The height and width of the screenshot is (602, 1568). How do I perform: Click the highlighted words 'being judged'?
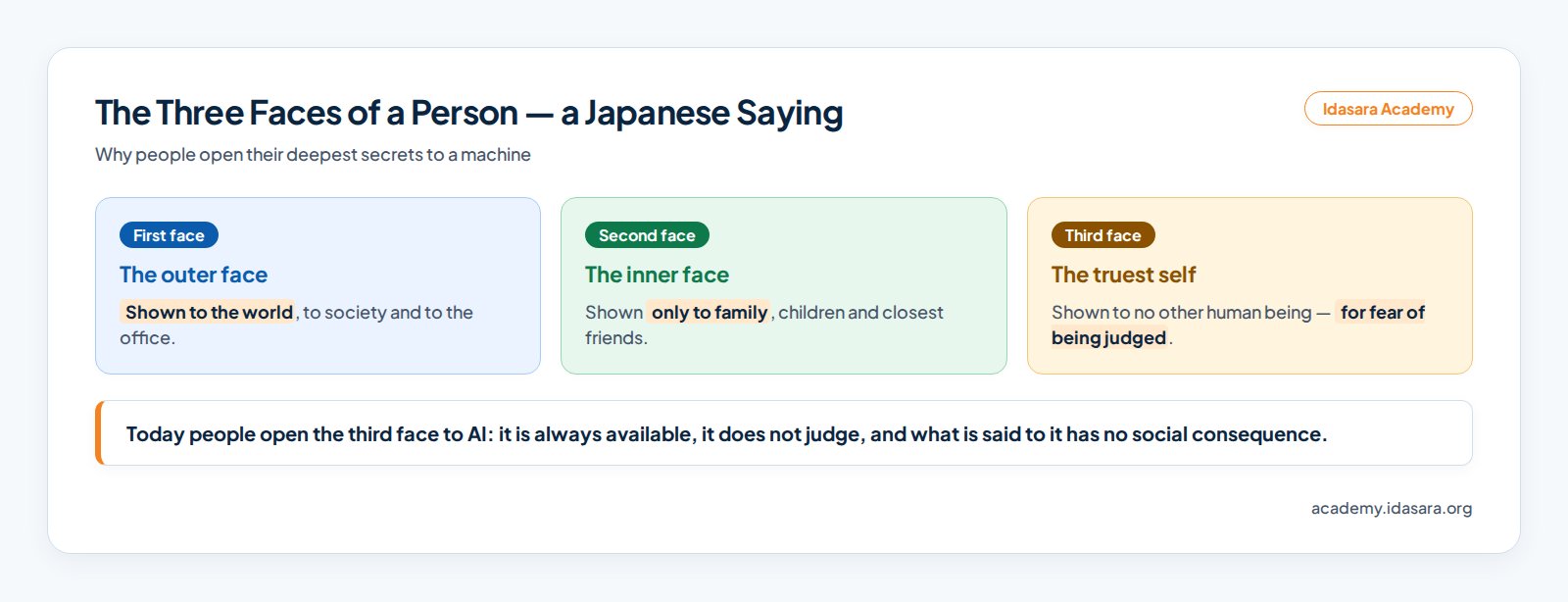(1109, 337)
